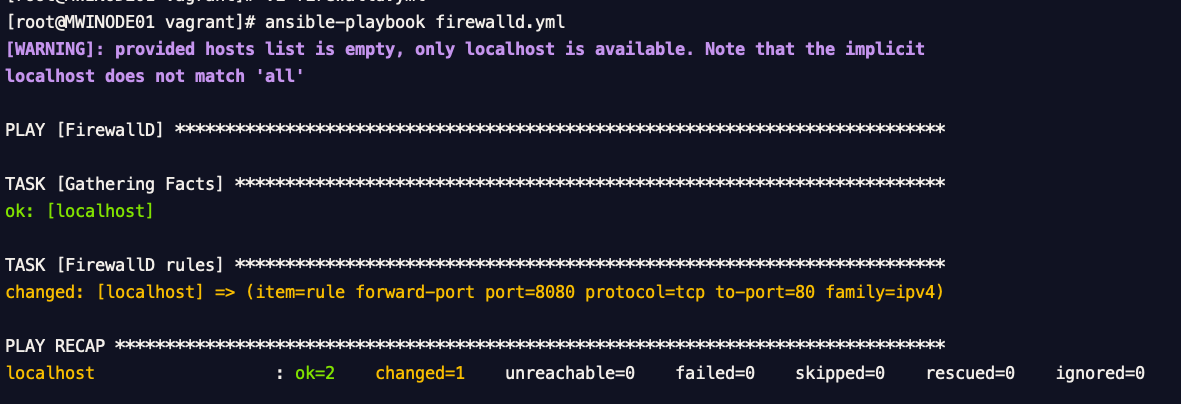Click localhost in the recap line
This screenshot has width=1181, height=404.
(50, 372)
